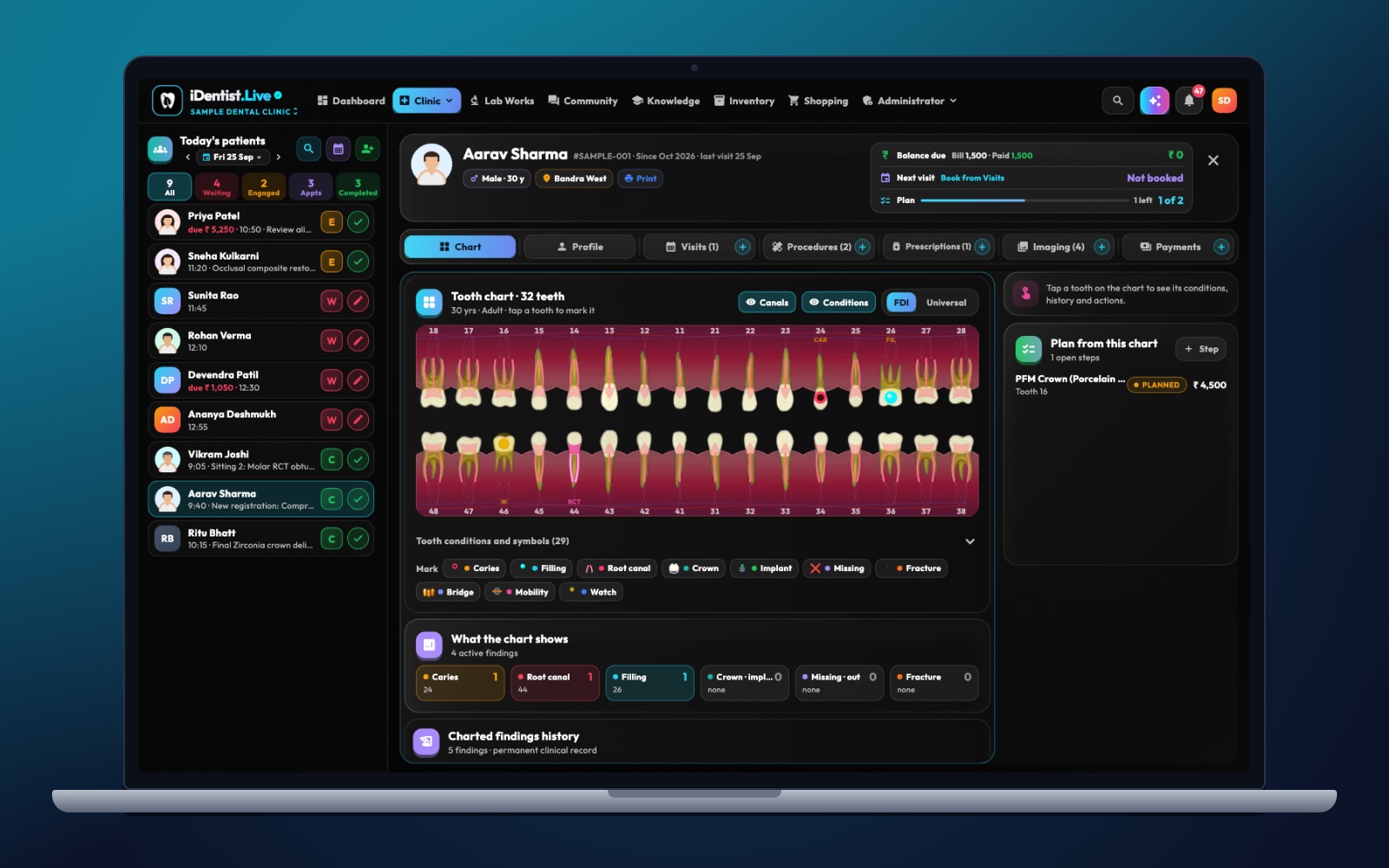1389x868 pixels.
Task: Open the Dashboard menu item
Action: click(x=351, y=101)
